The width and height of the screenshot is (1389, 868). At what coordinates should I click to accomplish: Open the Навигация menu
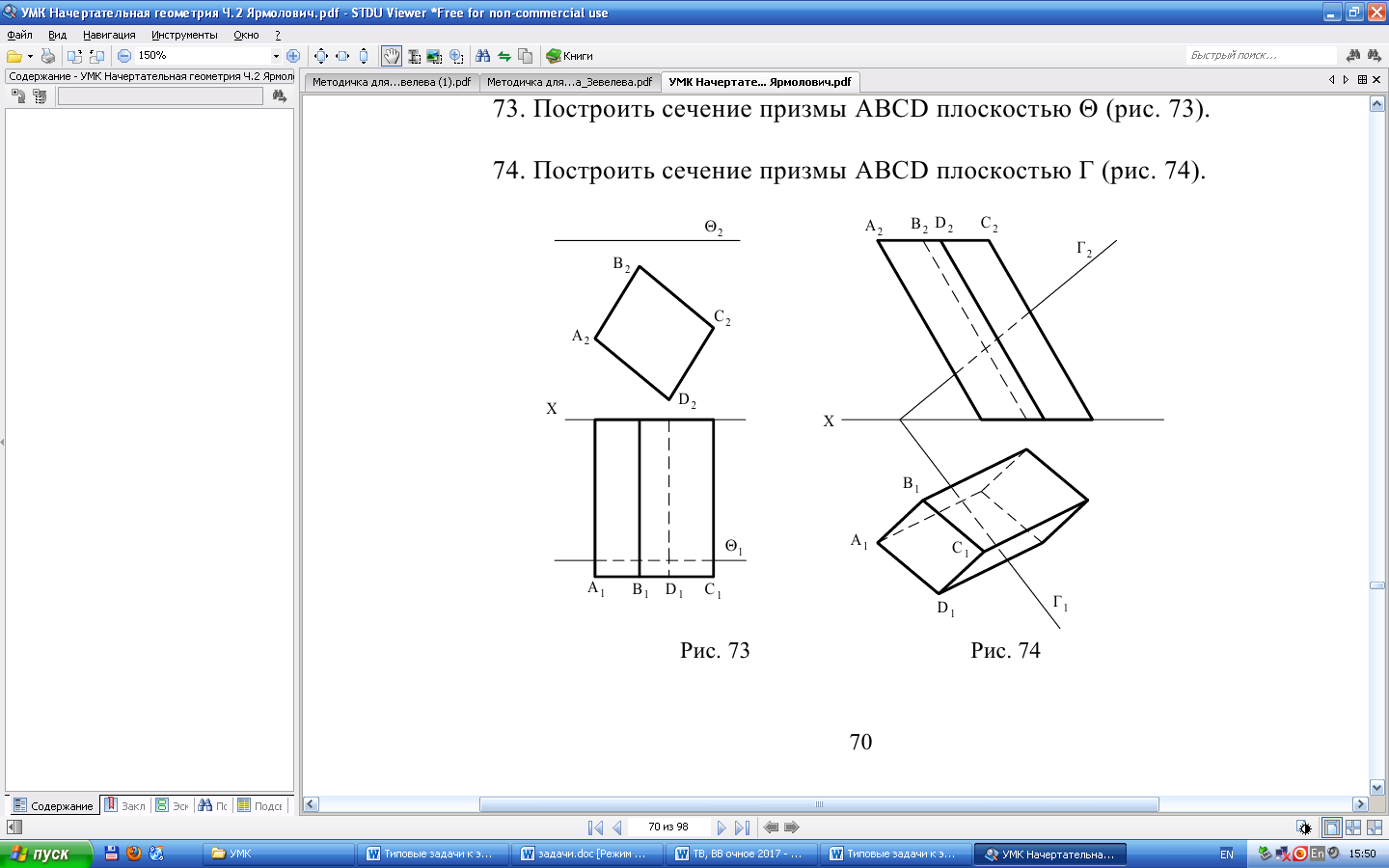click(x=109, y=35)
